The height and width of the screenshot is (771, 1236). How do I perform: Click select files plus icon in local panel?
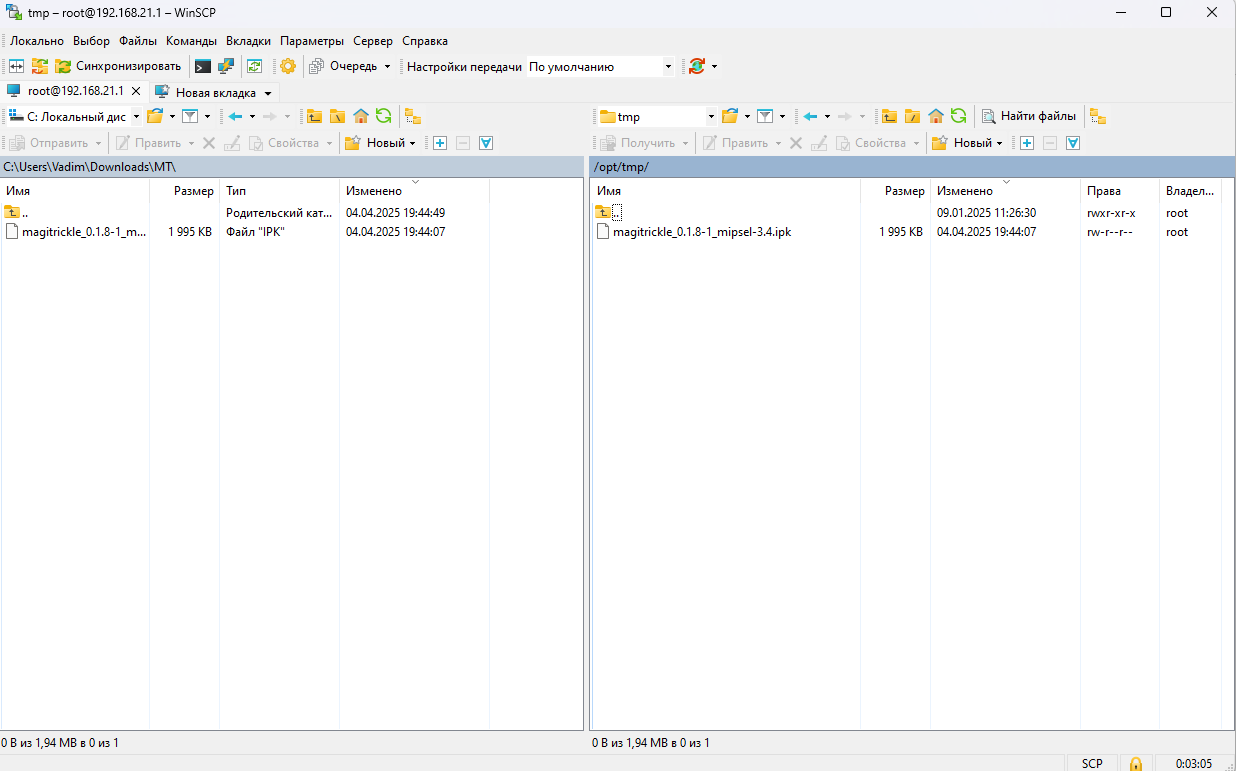point(440,143)
